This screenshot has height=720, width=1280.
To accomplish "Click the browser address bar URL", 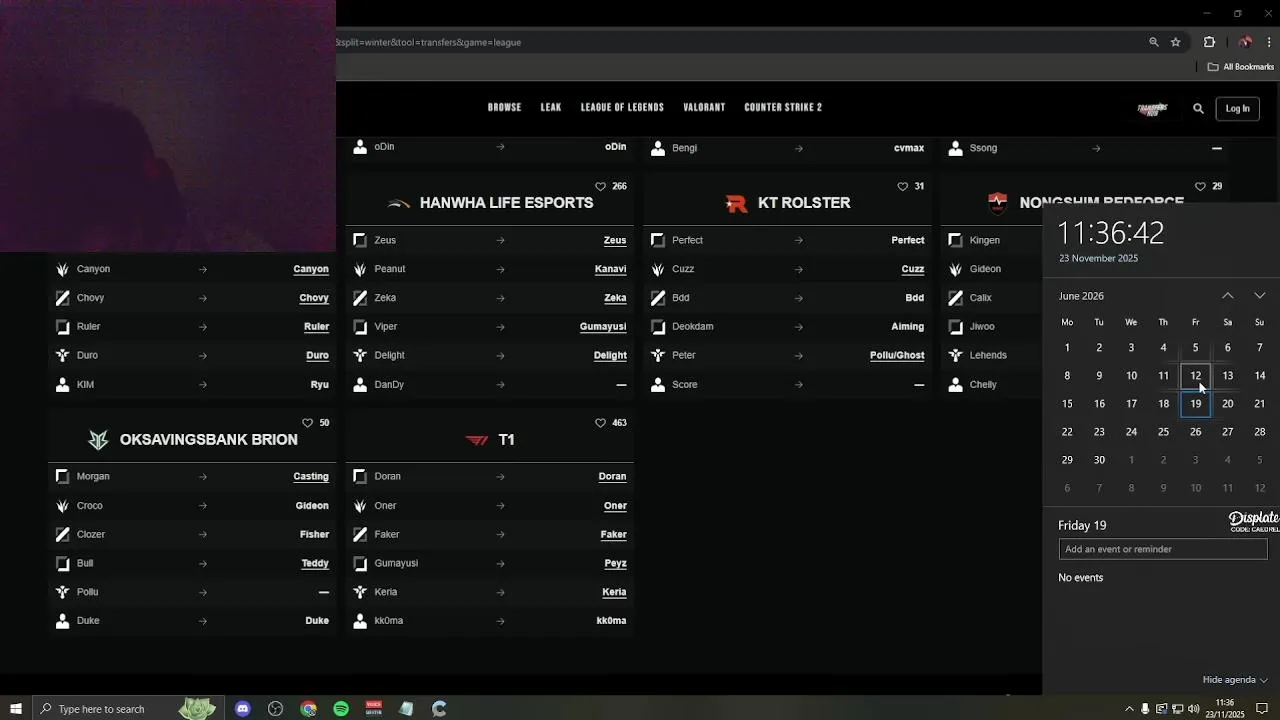I will 430,42.
